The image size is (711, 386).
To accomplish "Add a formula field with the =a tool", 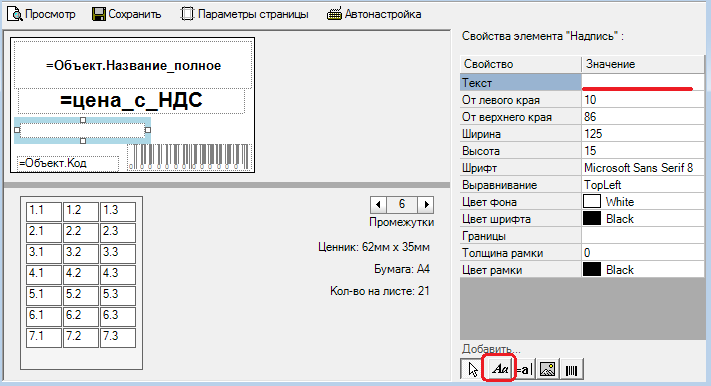I will tap(524, 369).
